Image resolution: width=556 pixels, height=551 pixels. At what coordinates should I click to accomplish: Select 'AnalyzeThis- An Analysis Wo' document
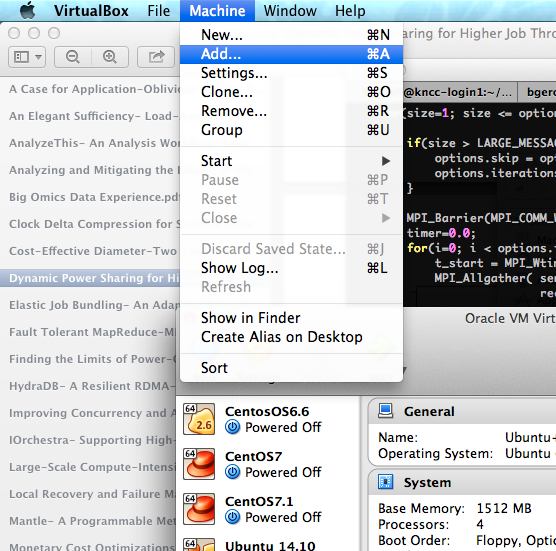pos(90,143)
